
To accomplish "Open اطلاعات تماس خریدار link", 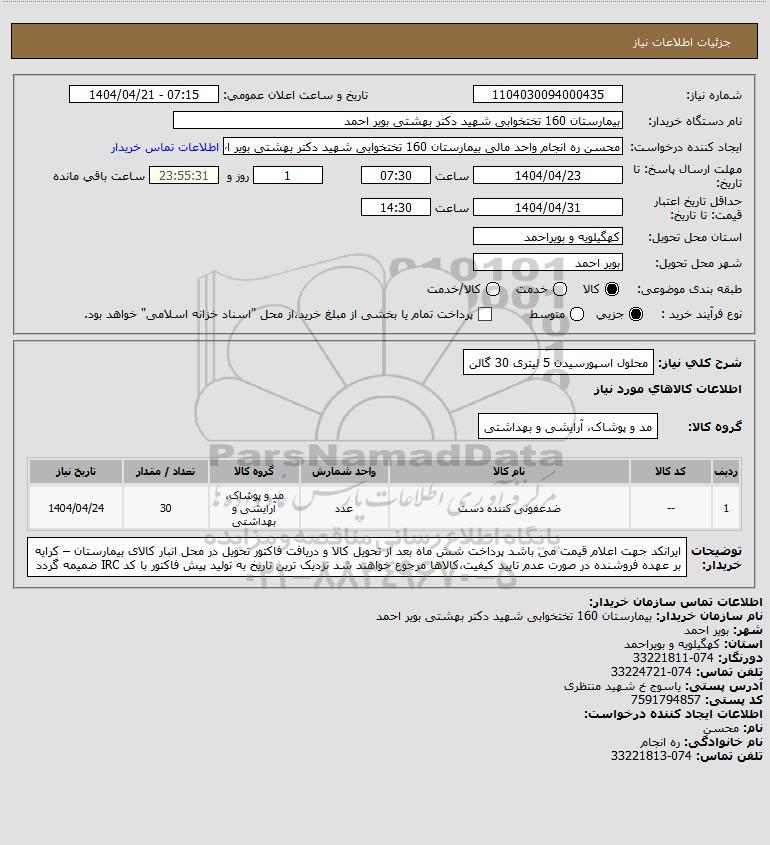I will click(x=165, y=147).
